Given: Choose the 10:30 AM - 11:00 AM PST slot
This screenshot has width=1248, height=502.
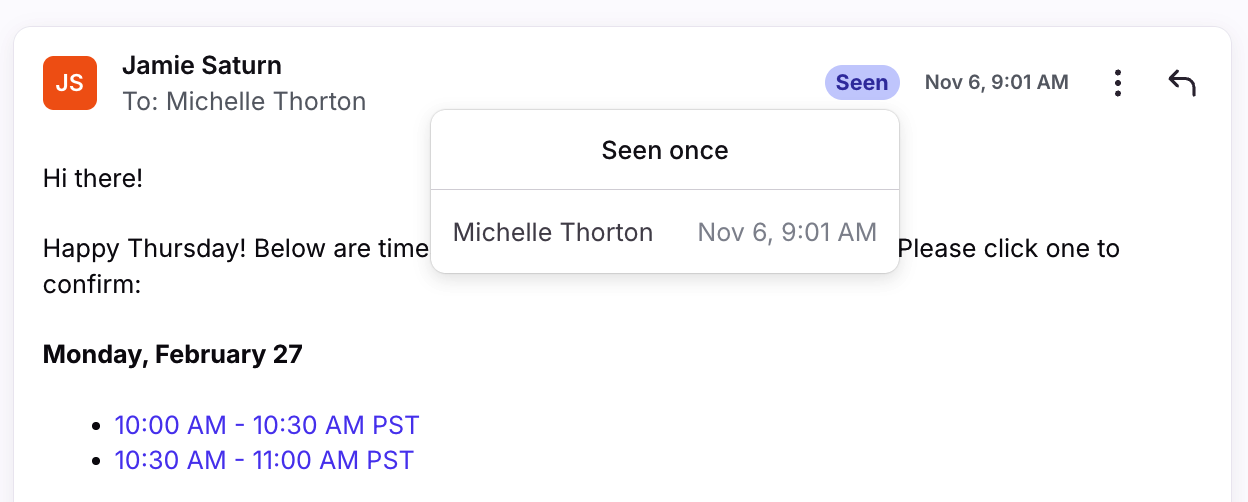Looking at the screenshot, I should pyautogui.click(x=264, y=460).
